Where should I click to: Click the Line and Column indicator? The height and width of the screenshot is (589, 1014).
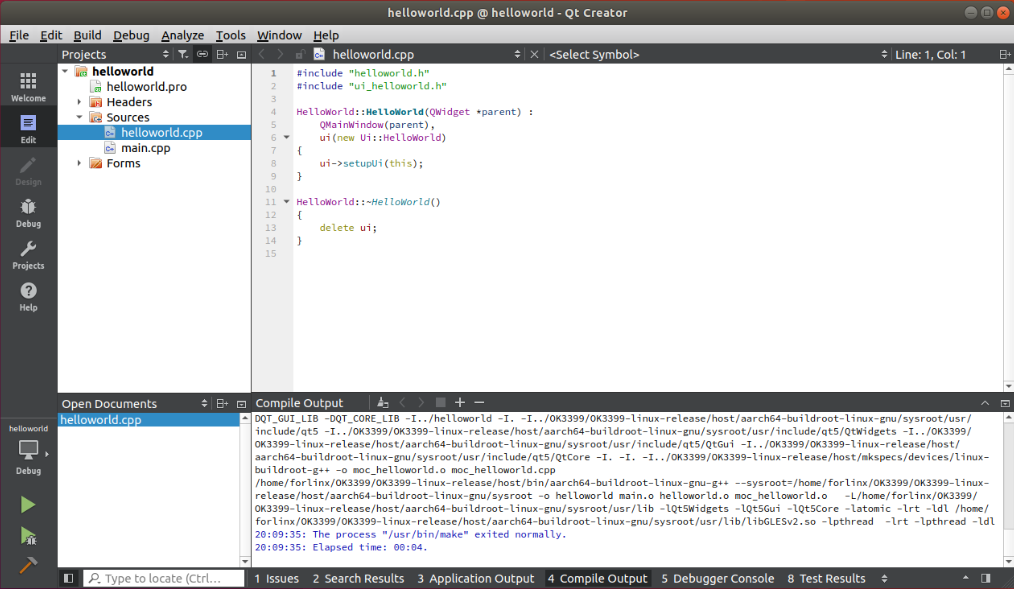pos(930,54)
